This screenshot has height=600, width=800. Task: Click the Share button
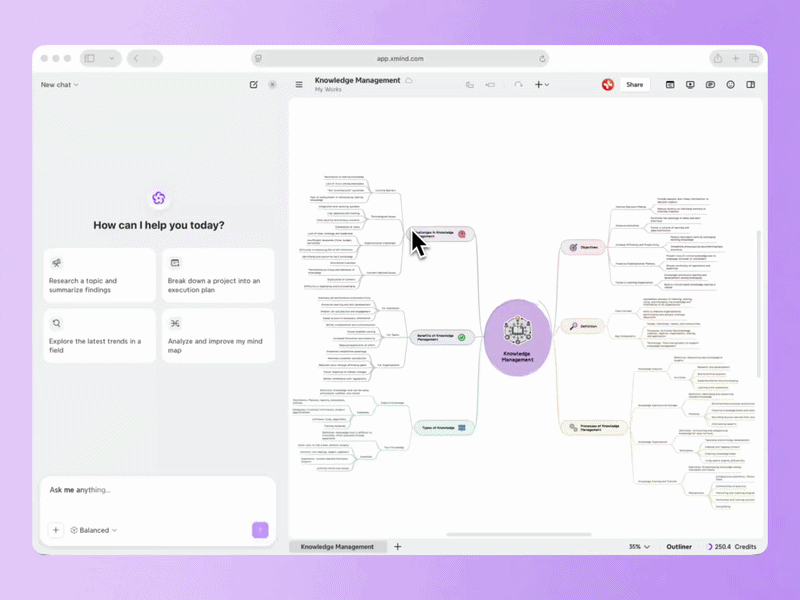(635, 85)
